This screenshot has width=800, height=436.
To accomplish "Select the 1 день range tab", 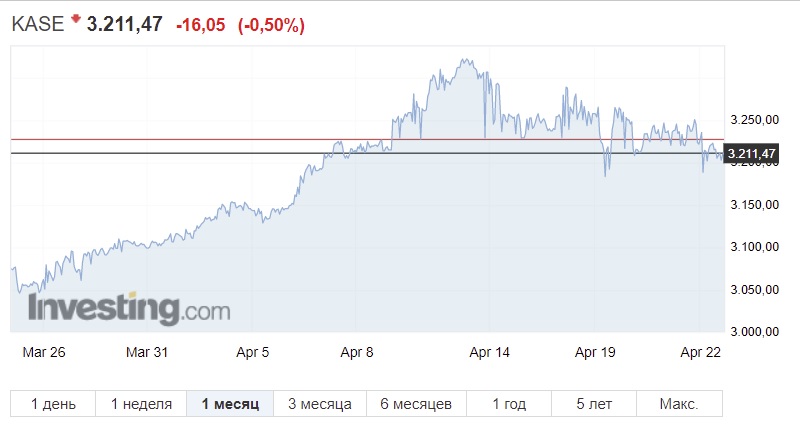I will pos(53,404).
